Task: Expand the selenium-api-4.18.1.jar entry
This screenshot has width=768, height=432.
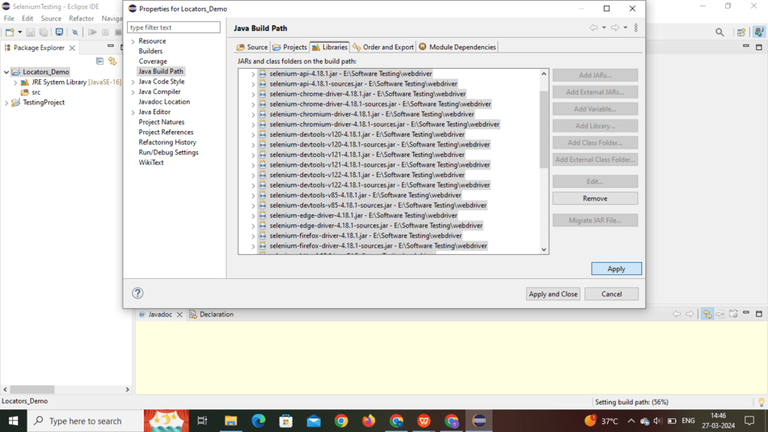Action: pyautogui.click(x=253, y=74)
